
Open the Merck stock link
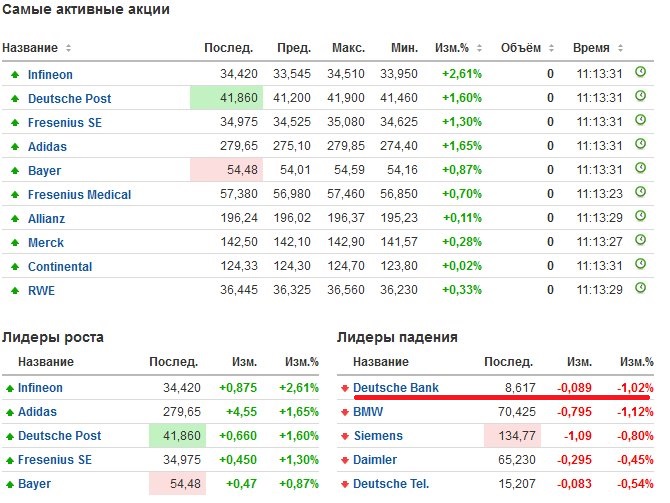(46, 243)
